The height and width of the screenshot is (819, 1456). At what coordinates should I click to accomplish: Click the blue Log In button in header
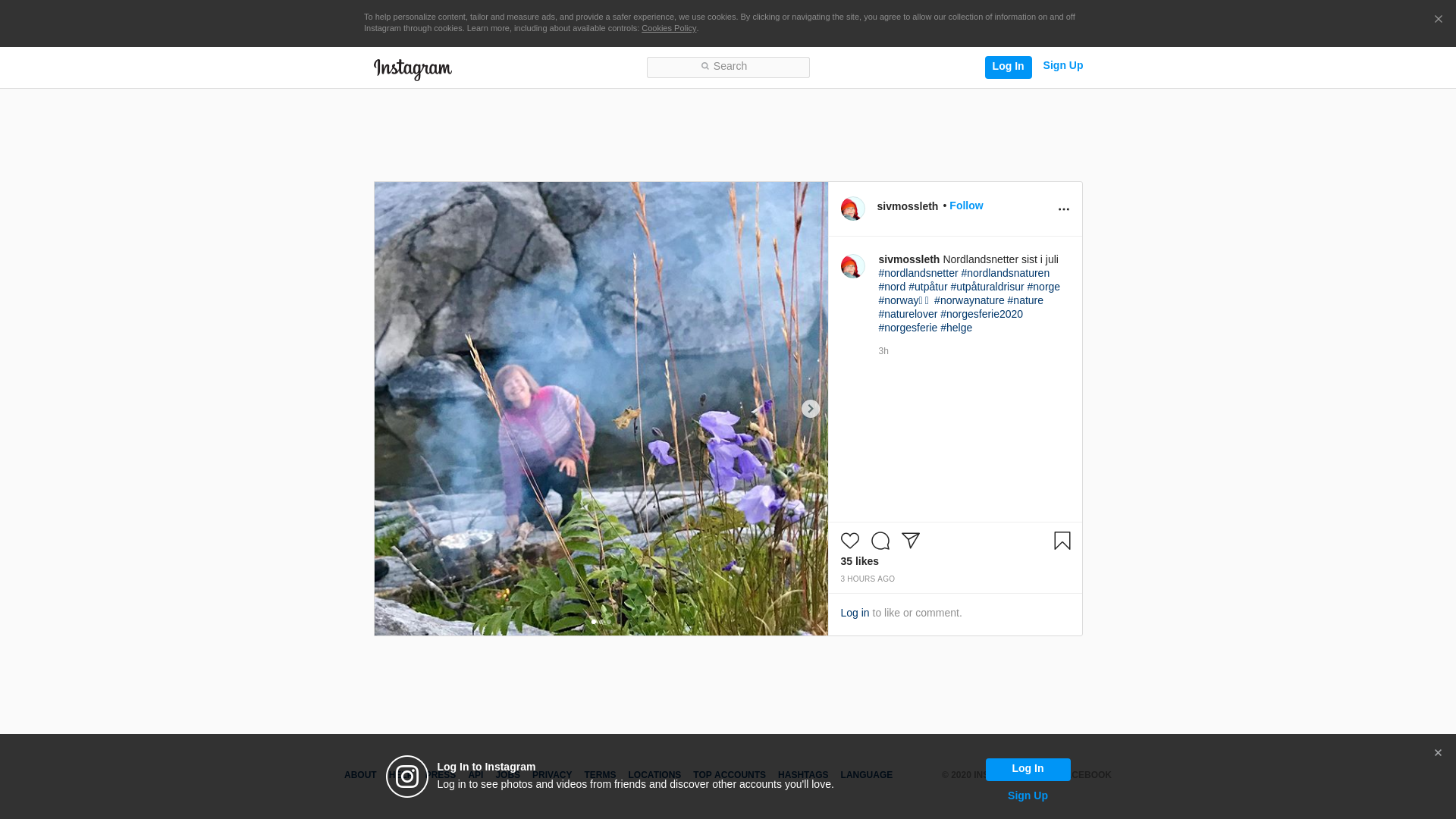pyautogui.click(x=1008, y=67)
